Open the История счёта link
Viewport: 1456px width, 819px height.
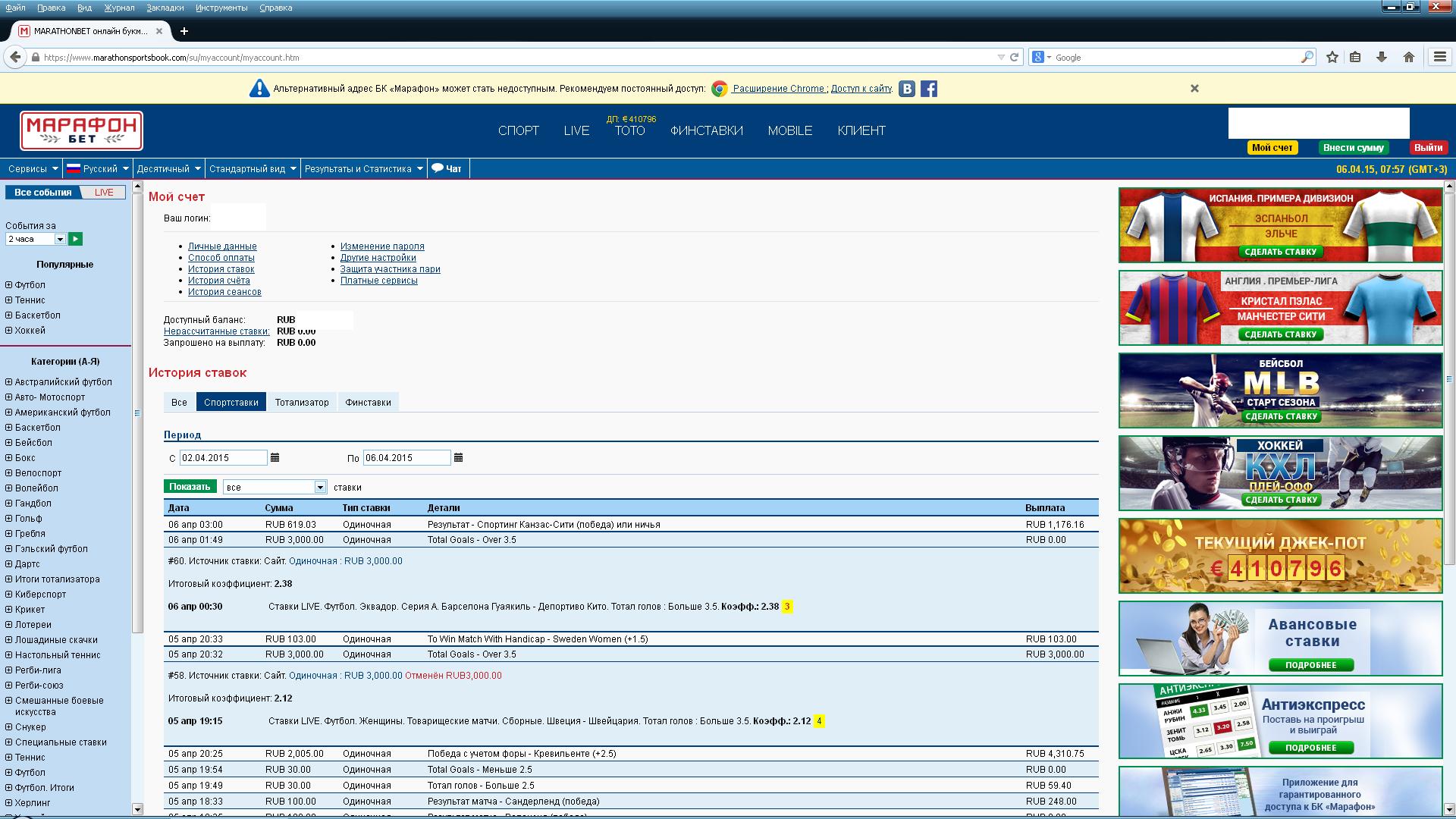[x=219, y=281]
